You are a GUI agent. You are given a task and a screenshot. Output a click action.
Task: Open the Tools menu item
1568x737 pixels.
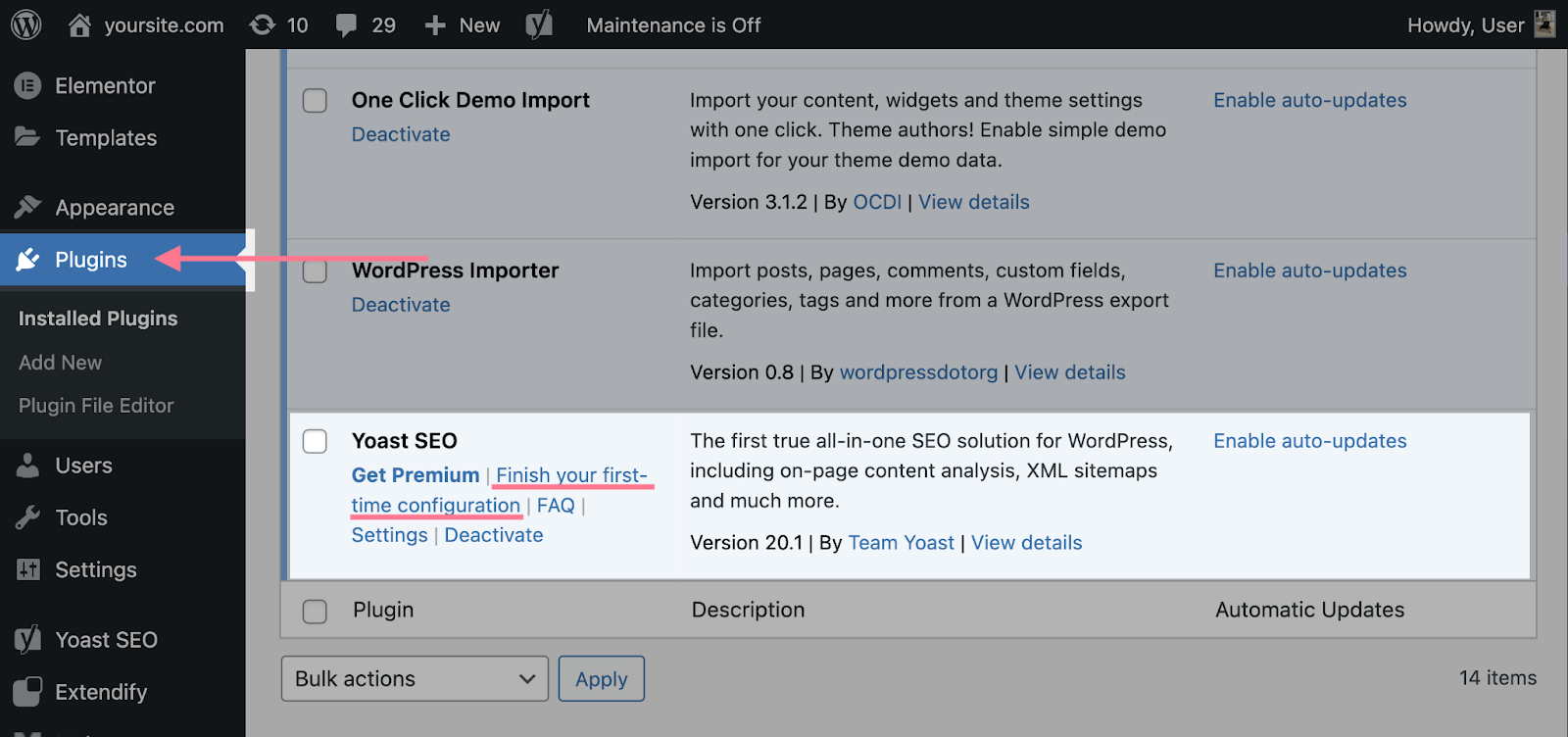pyautogui.click(x=81, y=517)
